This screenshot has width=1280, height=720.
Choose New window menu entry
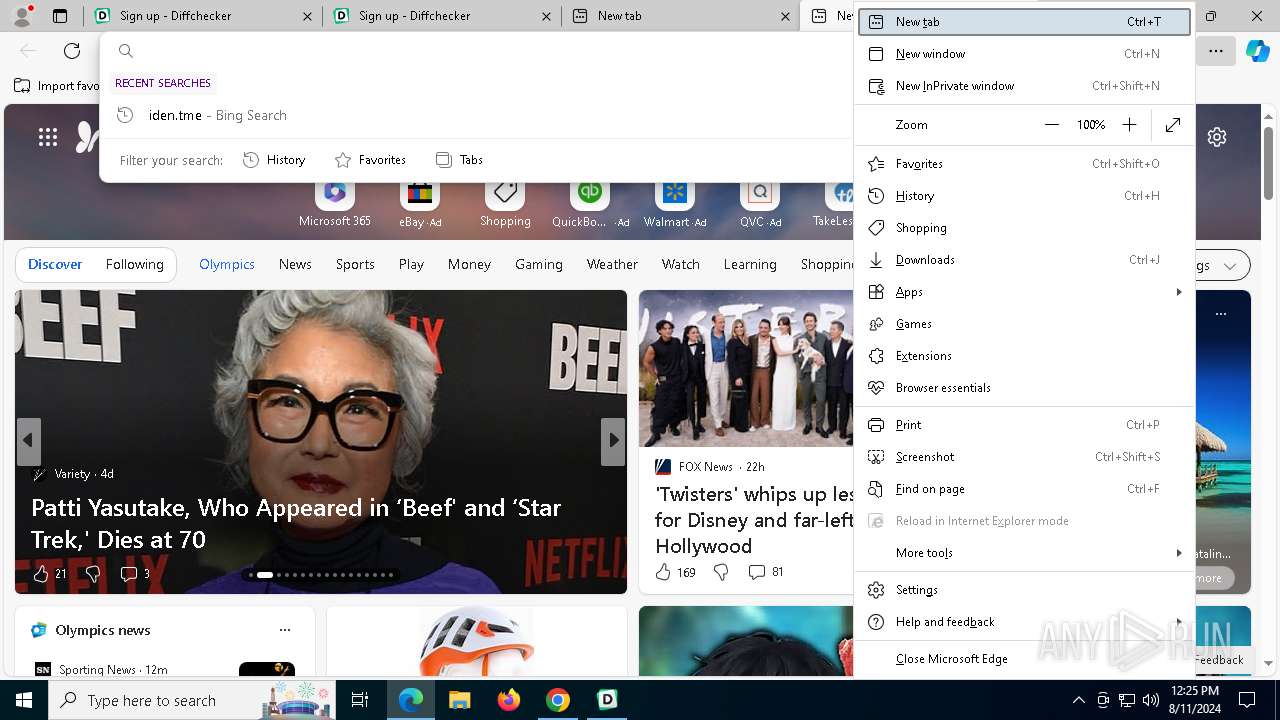1025,54
